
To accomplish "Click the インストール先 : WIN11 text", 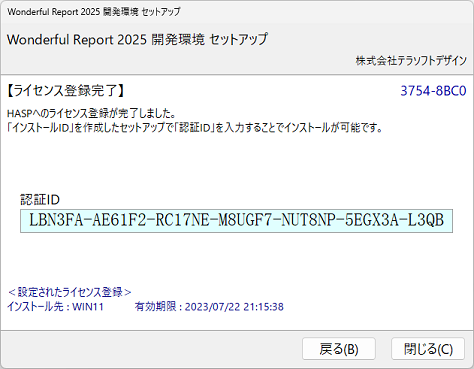I will pyautogui.click(x=55, y=306).
